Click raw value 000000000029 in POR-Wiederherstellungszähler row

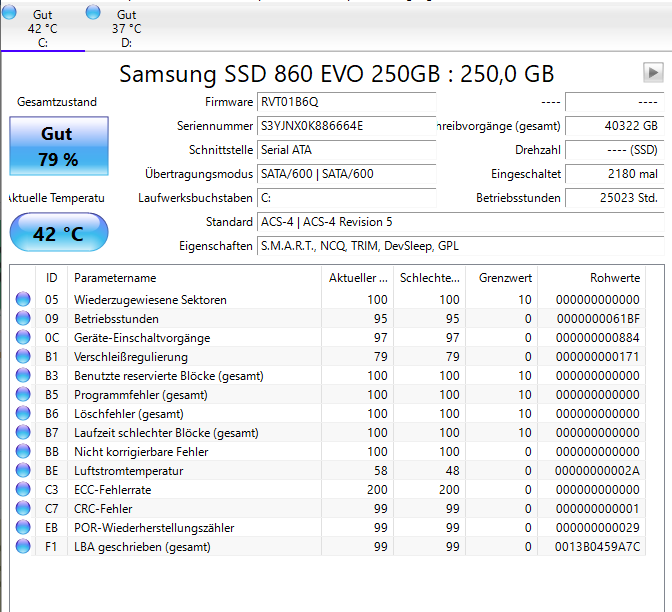(598, 528)
